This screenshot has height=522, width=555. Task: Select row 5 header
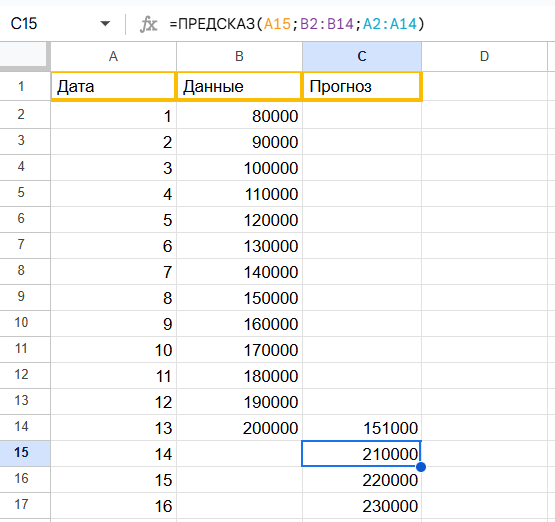click(21, 193)
